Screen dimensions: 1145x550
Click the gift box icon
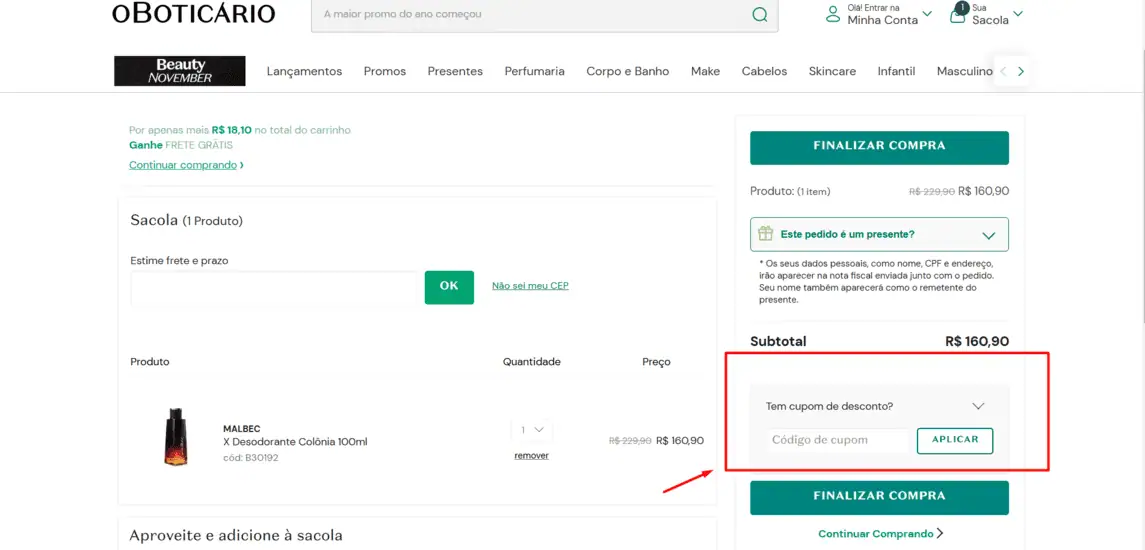coord(765,234)
